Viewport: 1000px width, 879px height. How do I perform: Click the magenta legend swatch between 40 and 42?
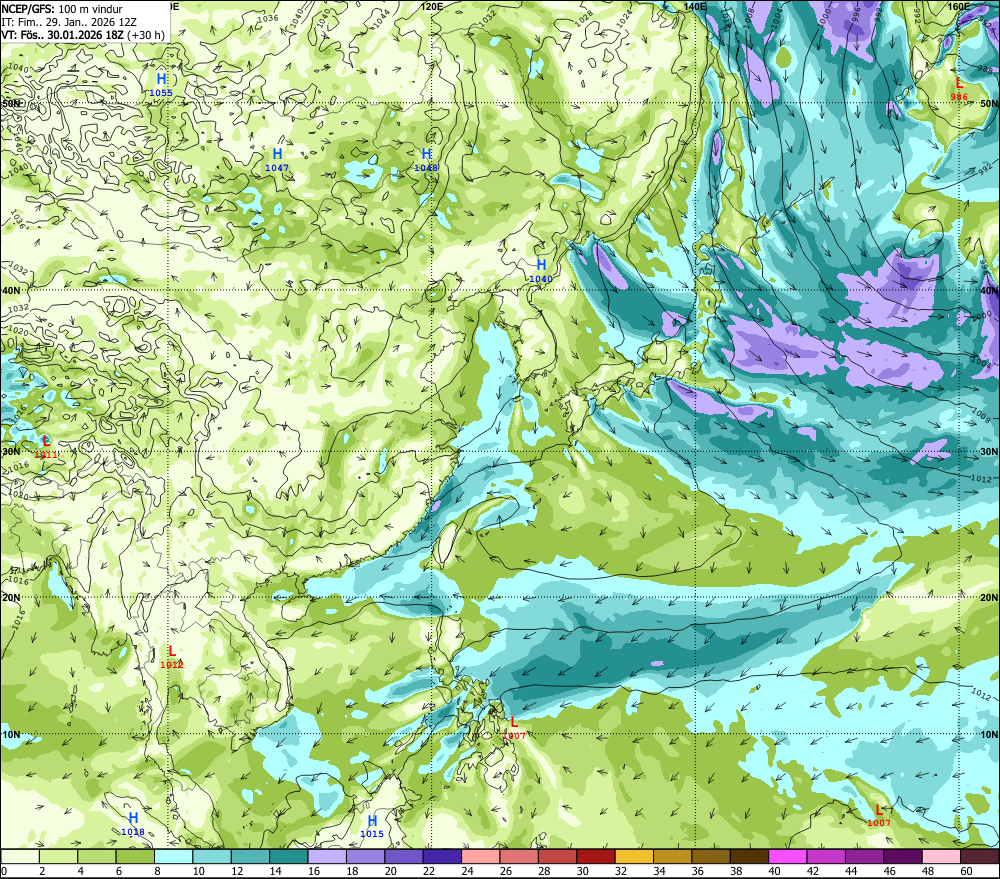pyautogui.click(x=788, y=856)
